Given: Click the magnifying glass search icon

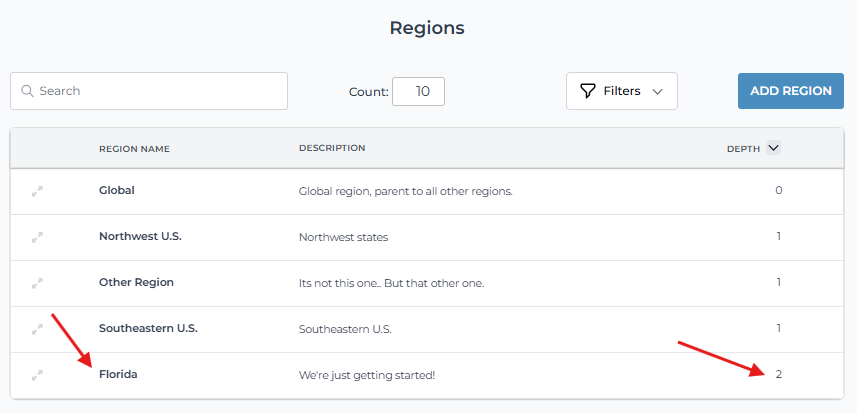Looking at the screenshot, I should pos(27,91).
